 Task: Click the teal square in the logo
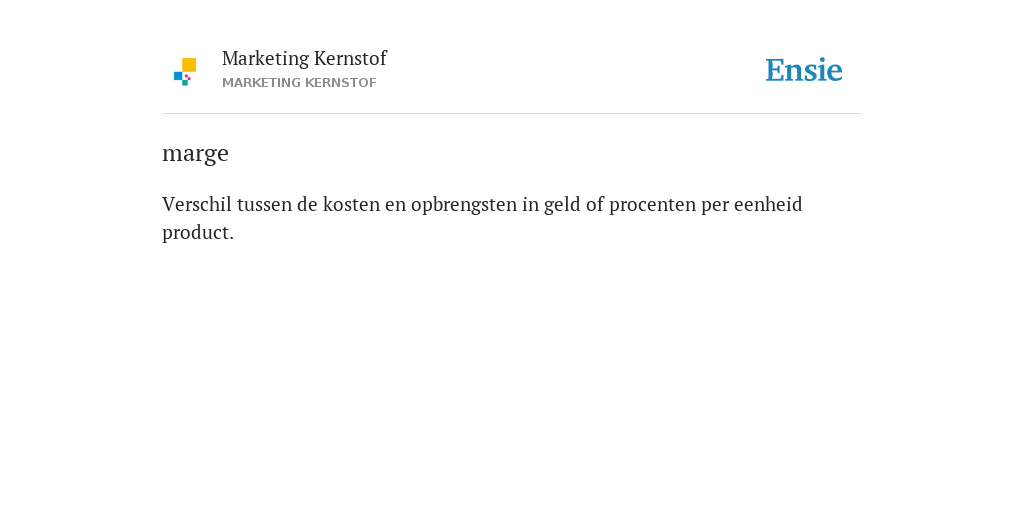pos(185,83)
